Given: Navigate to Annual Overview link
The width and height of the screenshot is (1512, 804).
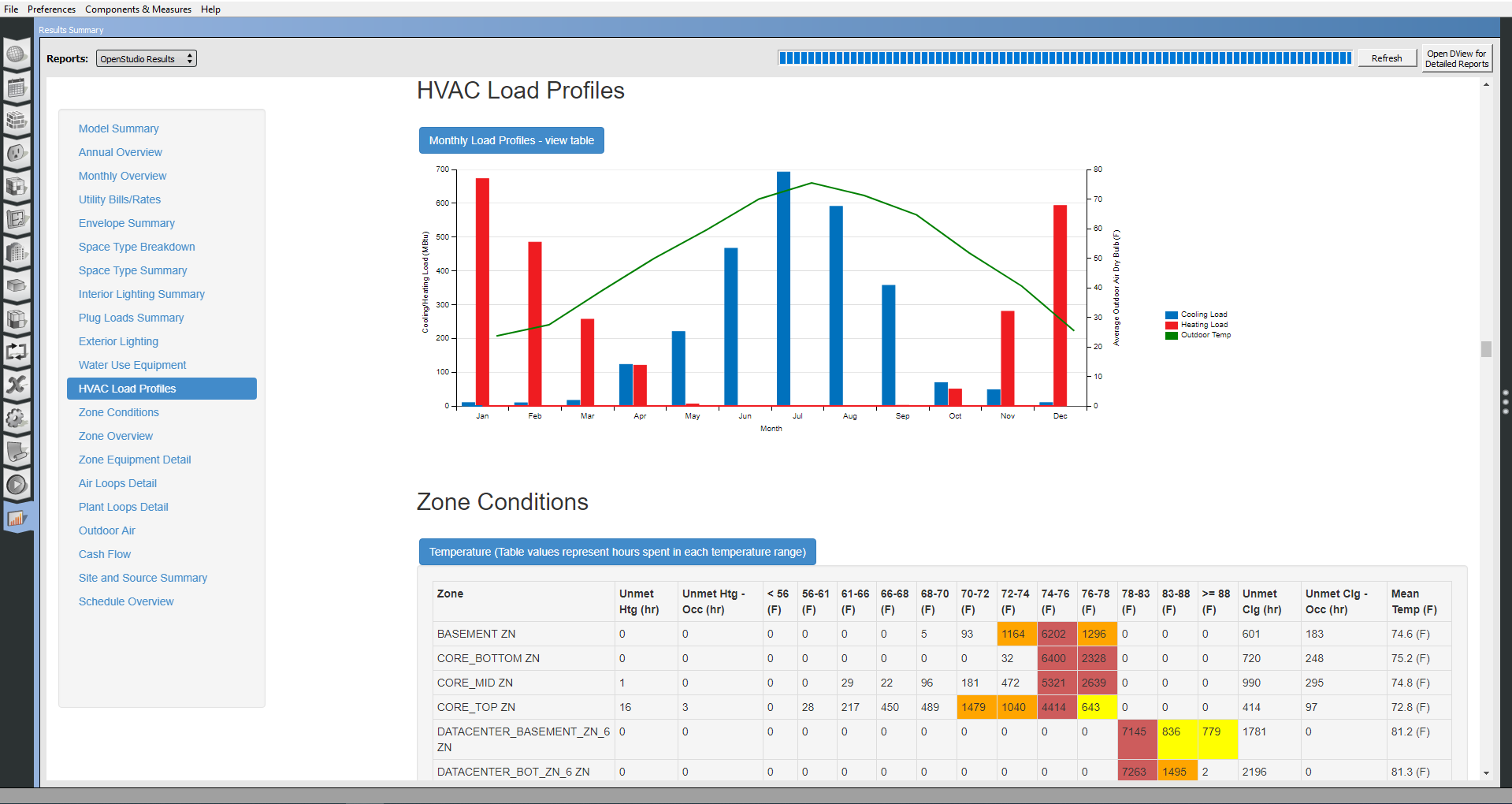Looking at the screenshot, I should pos(121,152).
